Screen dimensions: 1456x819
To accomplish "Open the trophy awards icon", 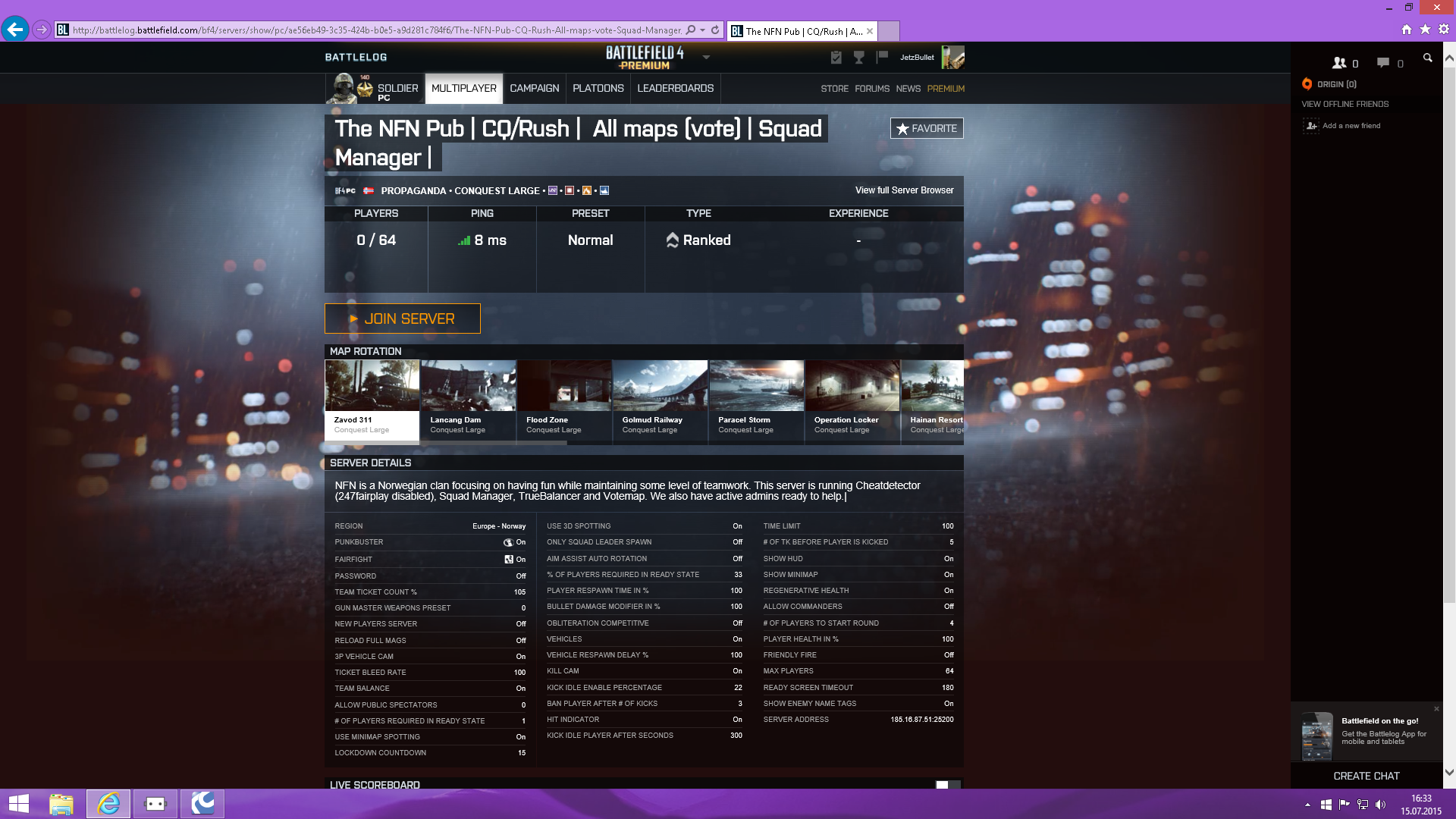I will coord(859,58).
